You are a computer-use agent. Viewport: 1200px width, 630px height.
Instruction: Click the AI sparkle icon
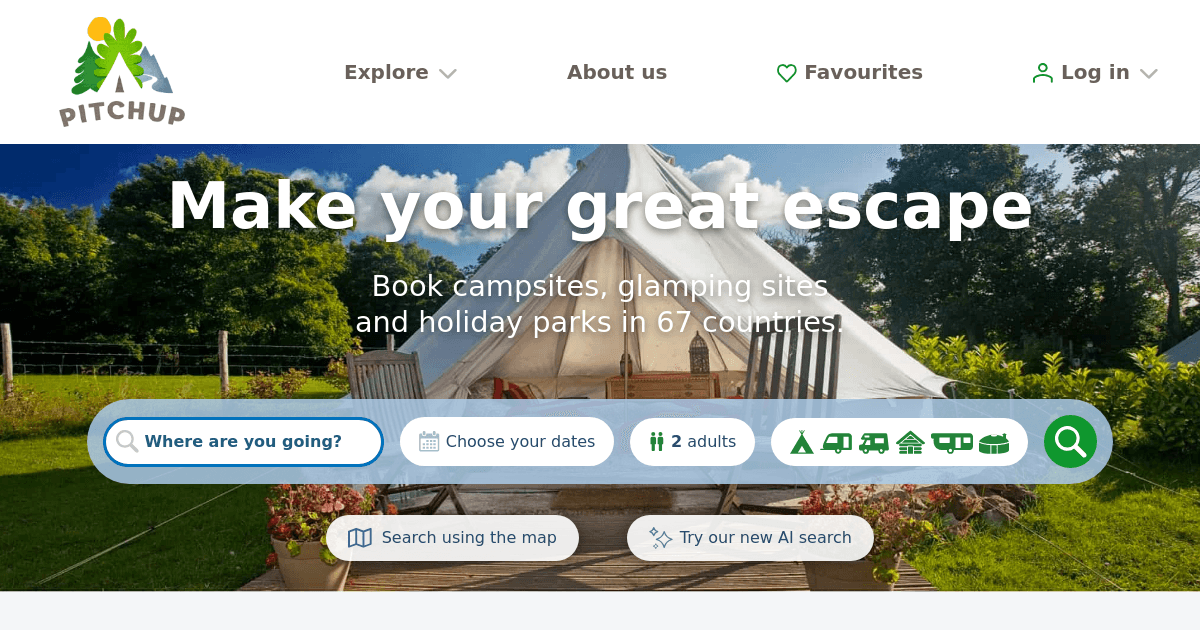660,538
